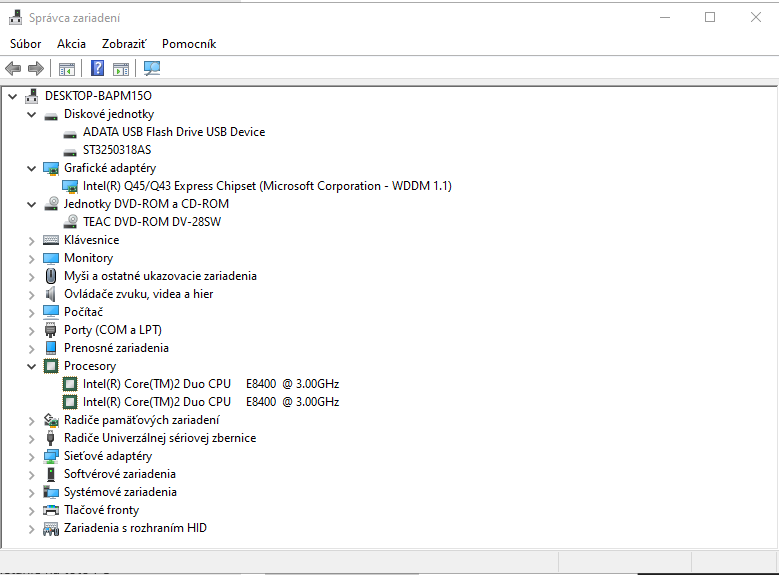Click the DESKTOP-BAPM15O computer icon

[32, 96]
